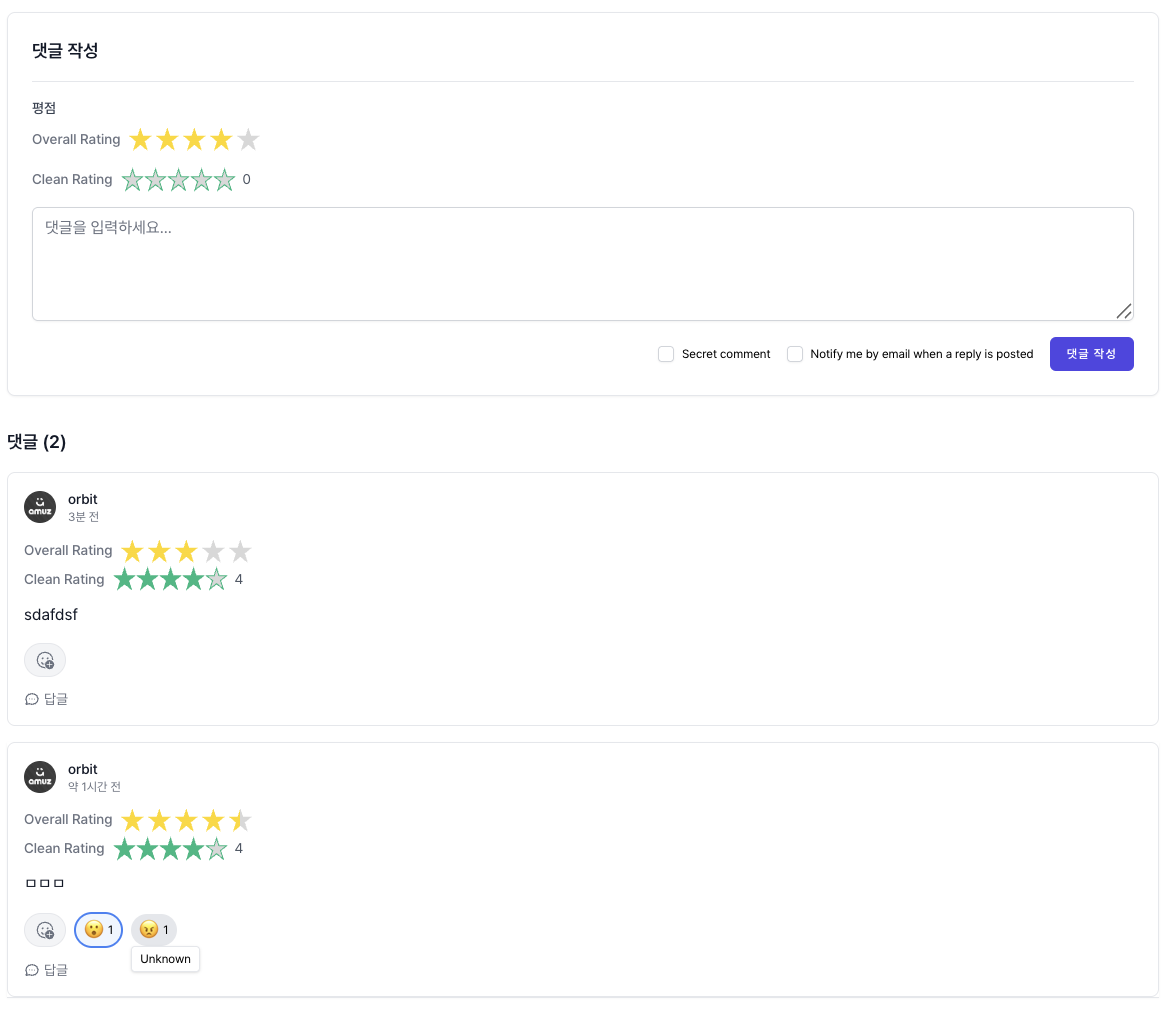
Task: Add emoji reaction to 'sdafdsf' comment
Action: (45, 660)
